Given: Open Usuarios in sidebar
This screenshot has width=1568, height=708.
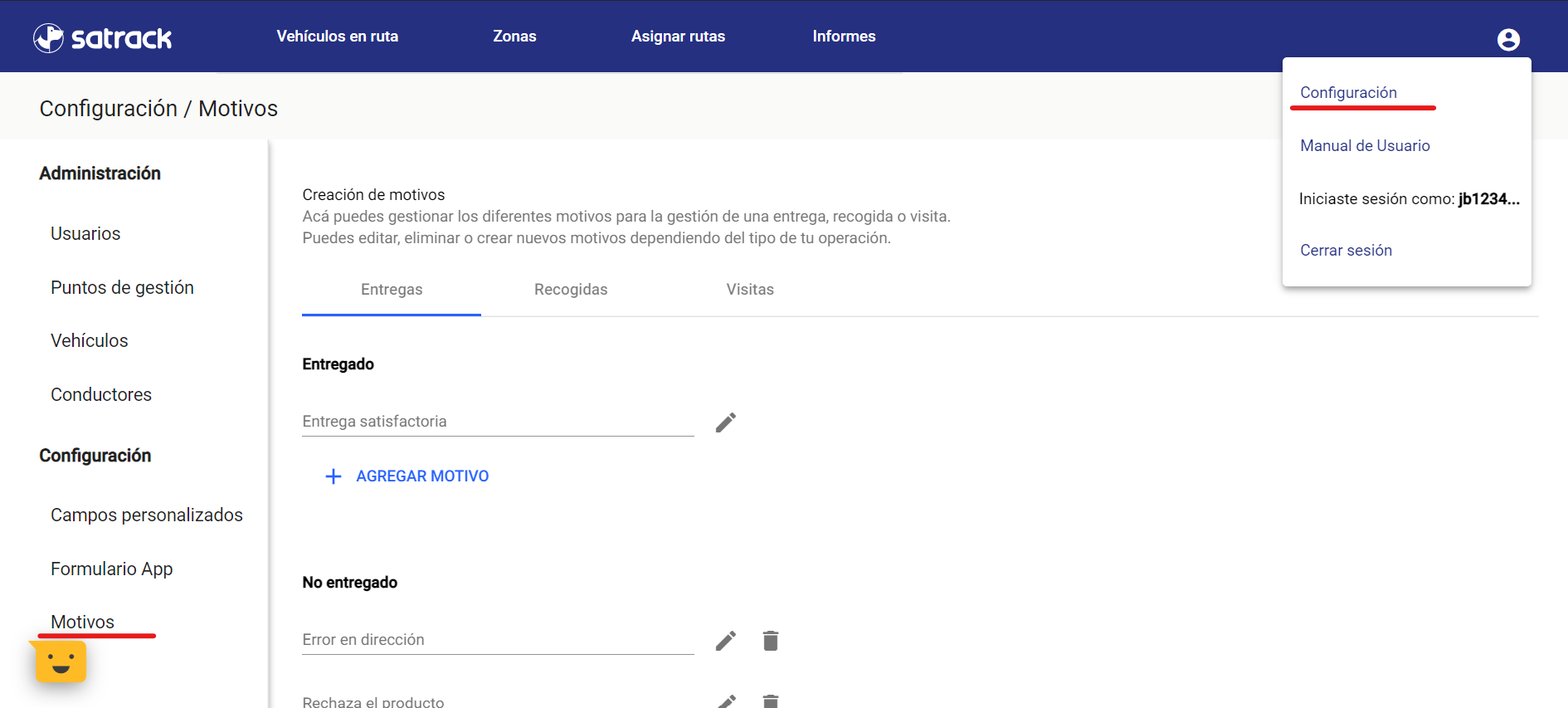Looking at the screenshot, I should (85, 234).
